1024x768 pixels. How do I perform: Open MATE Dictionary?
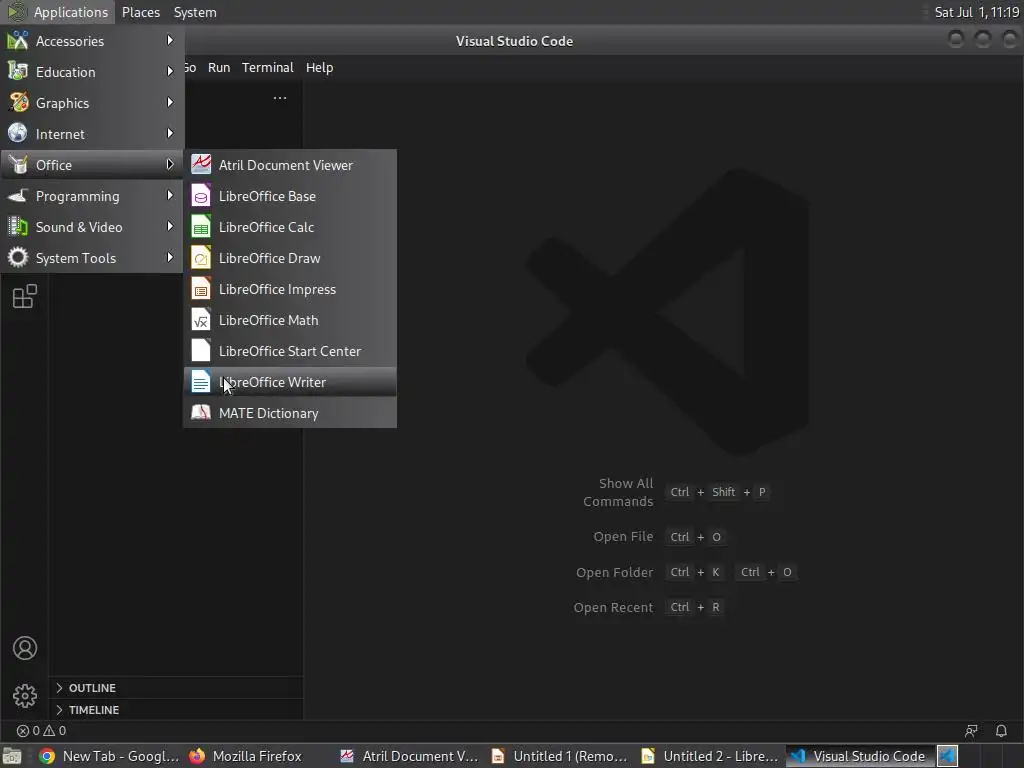click(290, 413)
